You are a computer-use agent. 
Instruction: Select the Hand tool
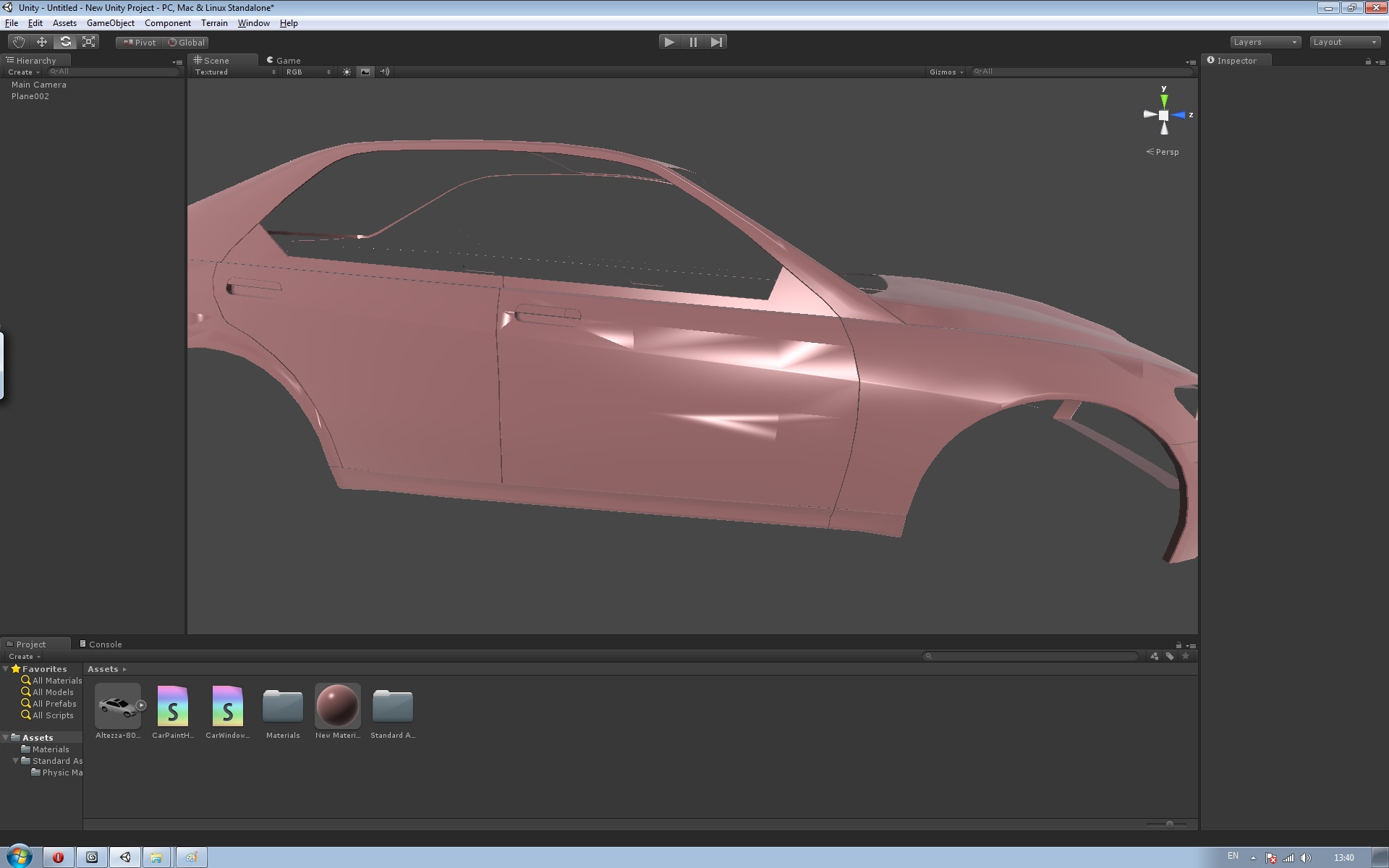18,42
